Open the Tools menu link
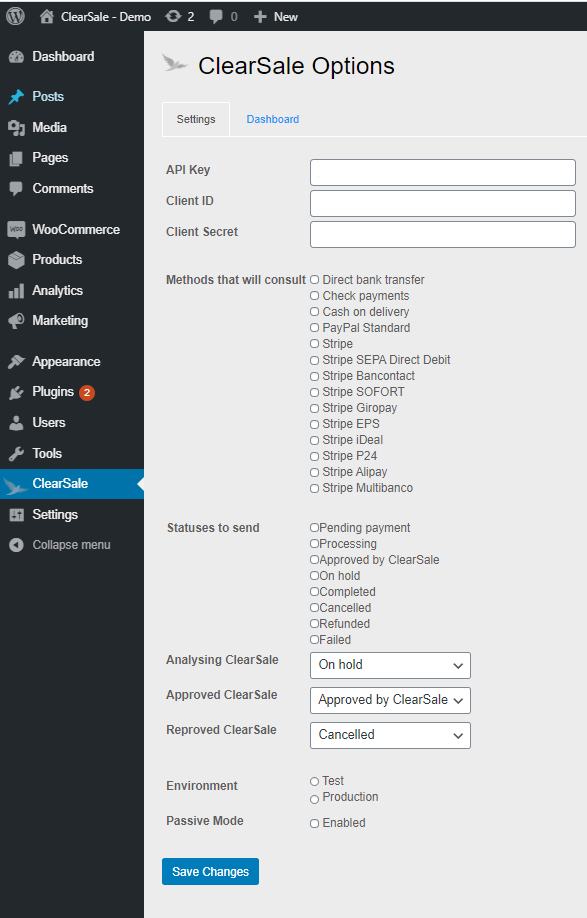The image size is (587, 918). coord(47,454)
